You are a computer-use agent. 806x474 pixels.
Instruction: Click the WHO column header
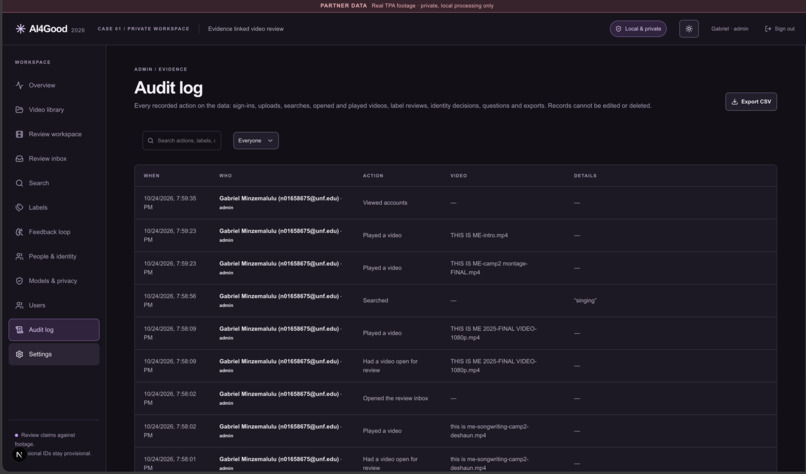pos(225,176)
